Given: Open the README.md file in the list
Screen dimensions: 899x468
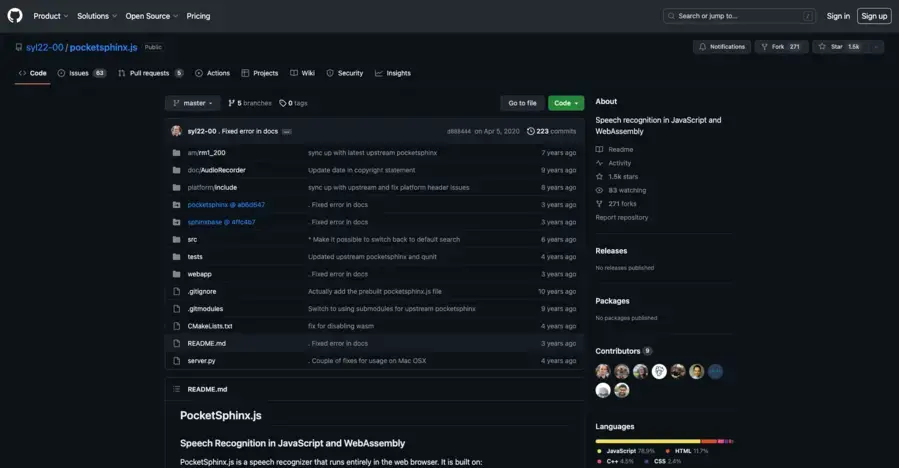Looking at the screenshot, I should point(206,344).
